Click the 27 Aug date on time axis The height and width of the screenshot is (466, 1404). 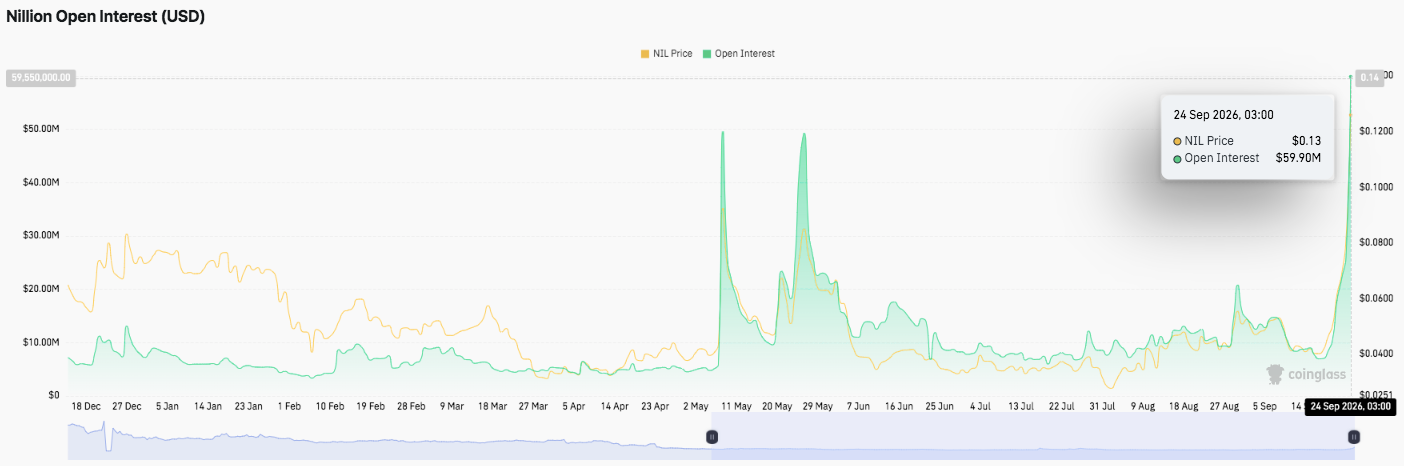(x=1223, y=407)
